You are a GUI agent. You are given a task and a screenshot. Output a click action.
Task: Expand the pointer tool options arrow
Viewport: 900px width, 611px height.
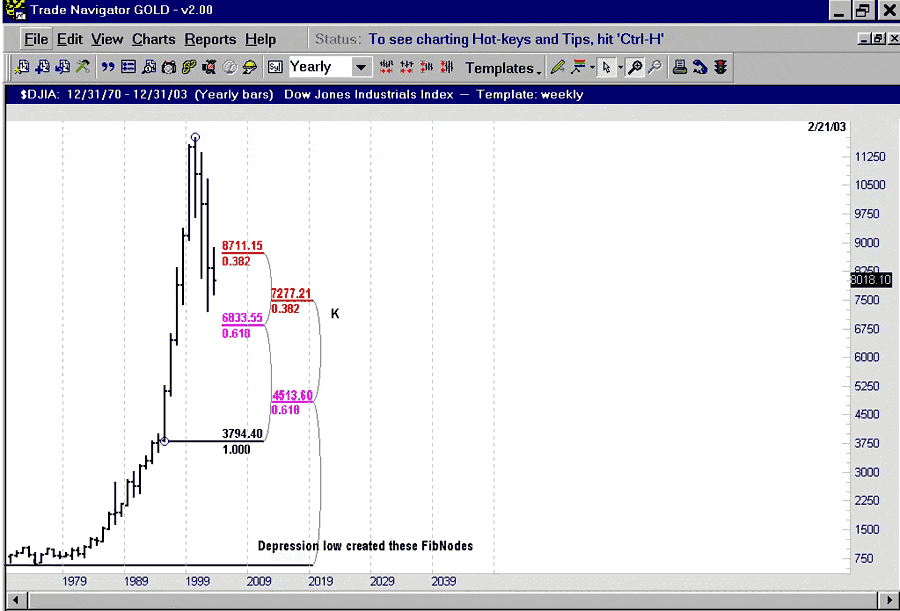click(620, 68)
